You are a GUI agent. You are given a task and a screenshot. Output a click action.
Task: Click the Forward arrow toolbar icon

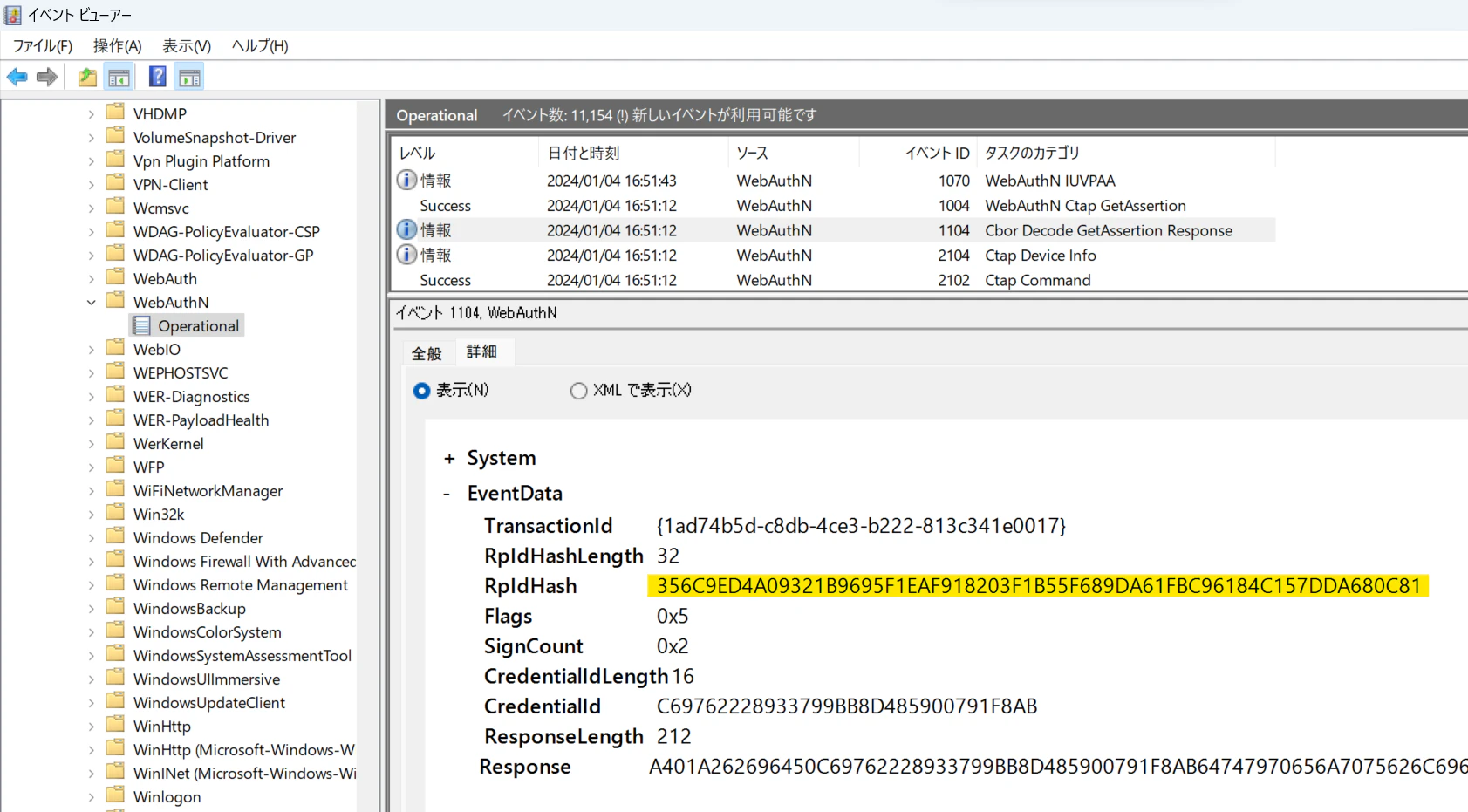pos(47,78)
